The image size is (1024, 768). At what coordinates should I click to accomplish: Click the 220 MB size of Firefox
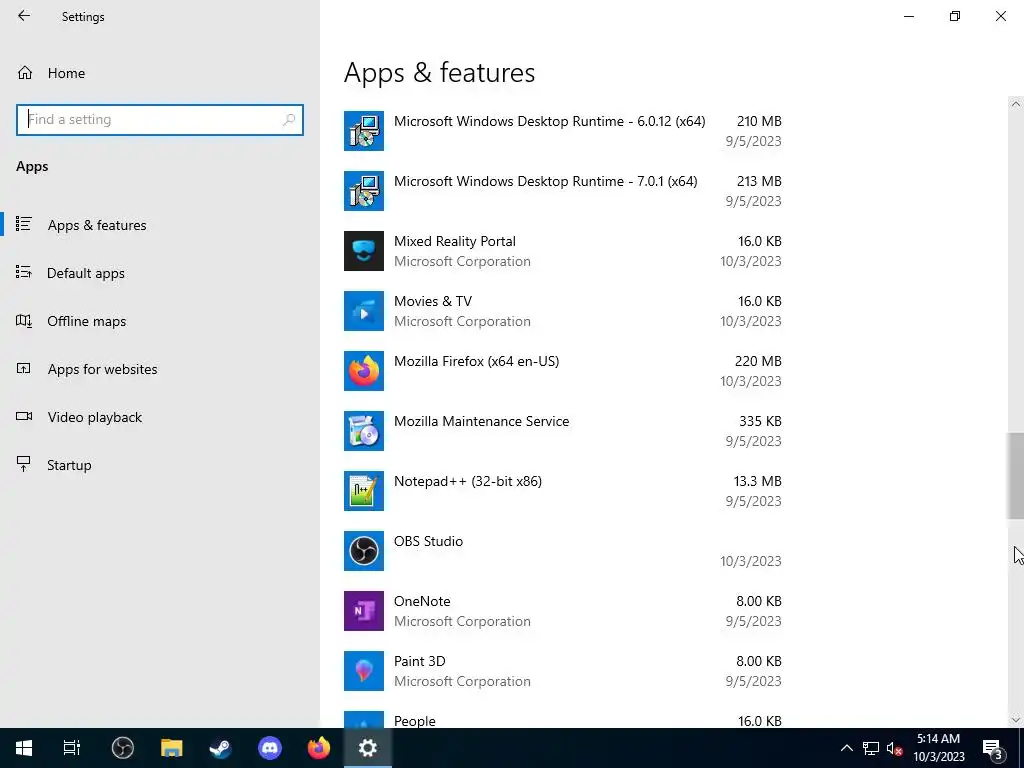tap(758, 362)
